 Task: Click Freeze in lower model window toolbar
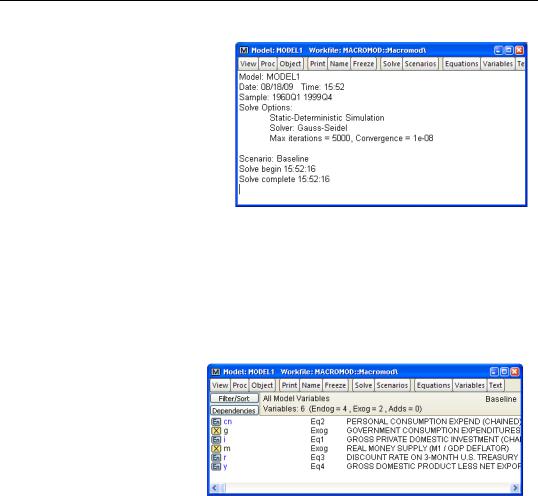click(x=335, y=386)
